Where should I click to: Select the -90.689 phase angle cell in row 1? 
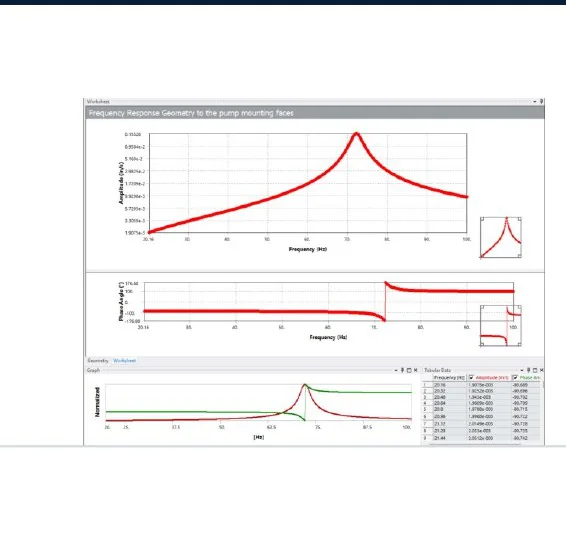point(526,385)
